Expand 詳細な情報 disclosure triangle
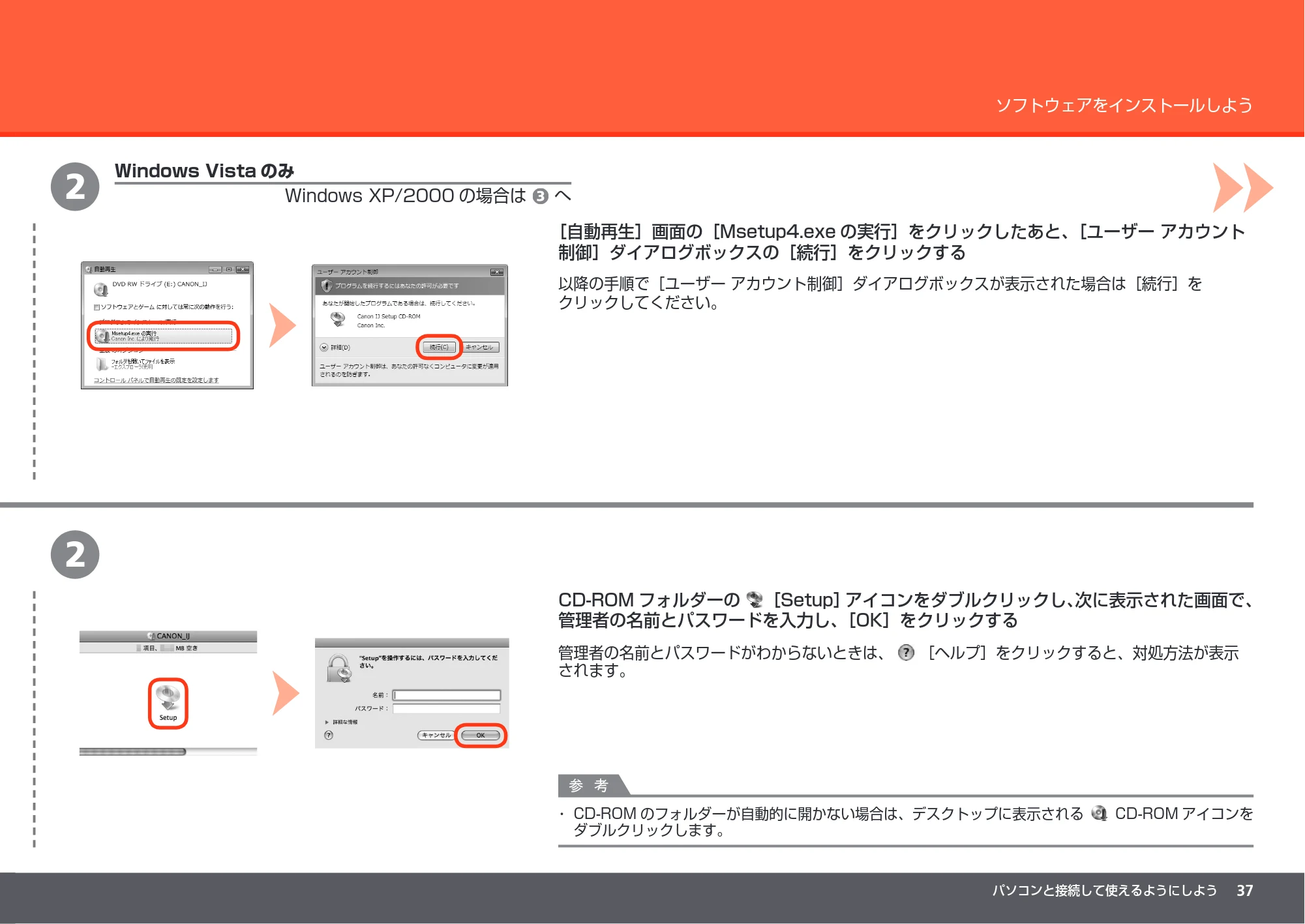 coord(327,723)
